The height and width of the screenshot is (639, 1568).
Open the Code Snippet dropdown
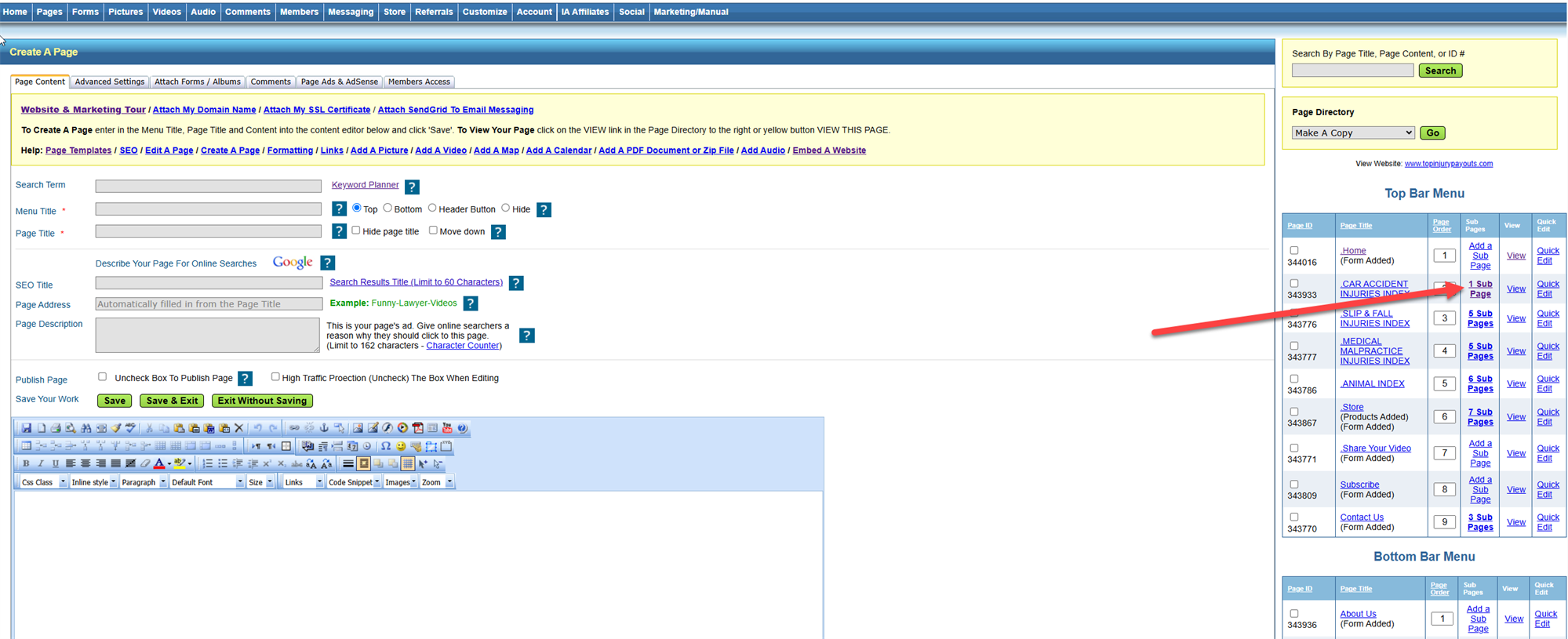pyautogui.click(x=354, y=482)
